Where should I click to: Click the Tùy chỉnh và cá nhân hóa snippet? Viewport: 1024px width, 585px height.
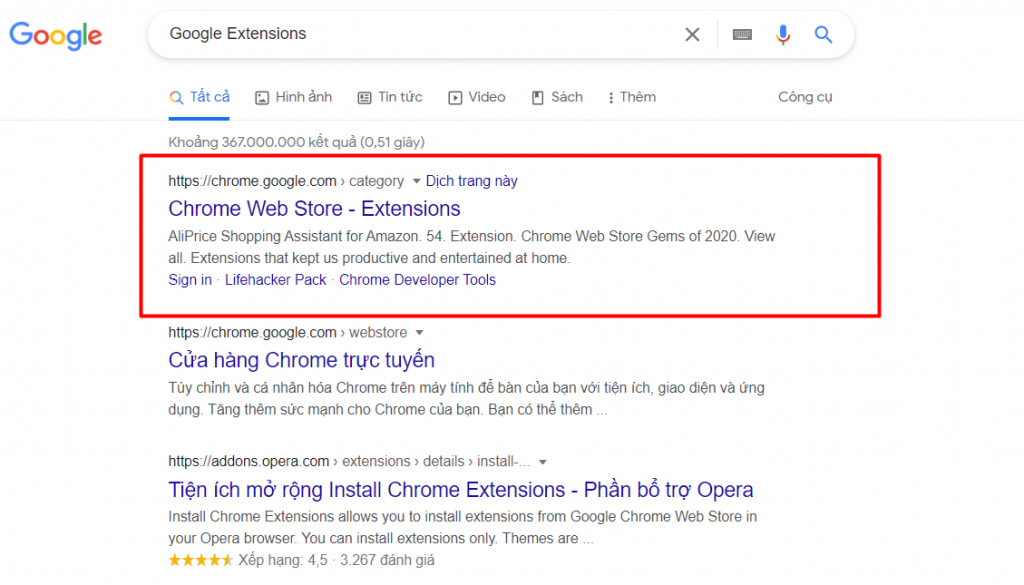[x=466, y=398]
